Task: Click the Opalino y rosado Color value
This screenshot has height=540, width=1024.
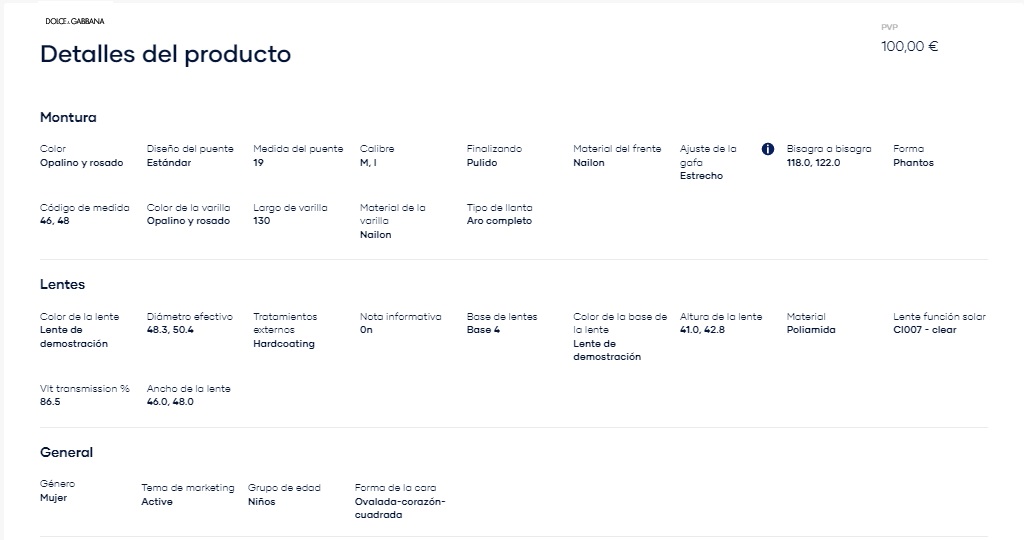Action: click(x=81, y=163)
